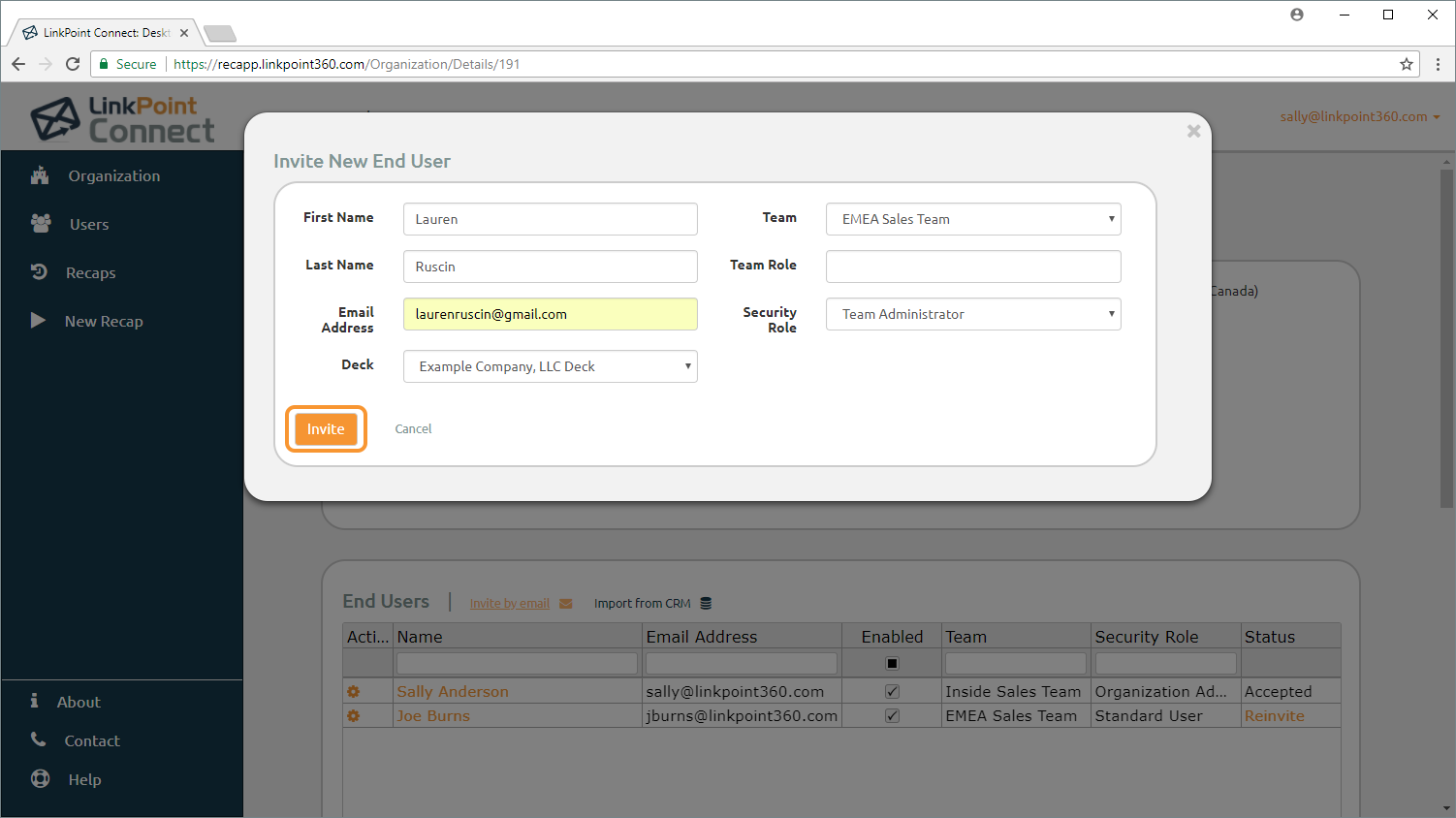Click the Email Address field
This screenshot has height=818, width=1456.
551,314
